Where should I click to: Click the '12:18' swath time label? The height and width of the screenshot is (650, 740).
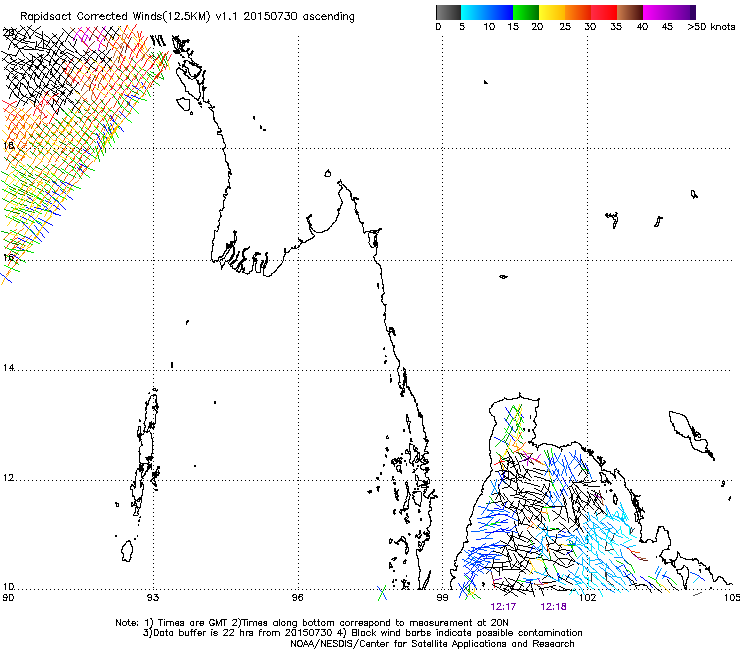pyautogui.click(x=553, y=607)
